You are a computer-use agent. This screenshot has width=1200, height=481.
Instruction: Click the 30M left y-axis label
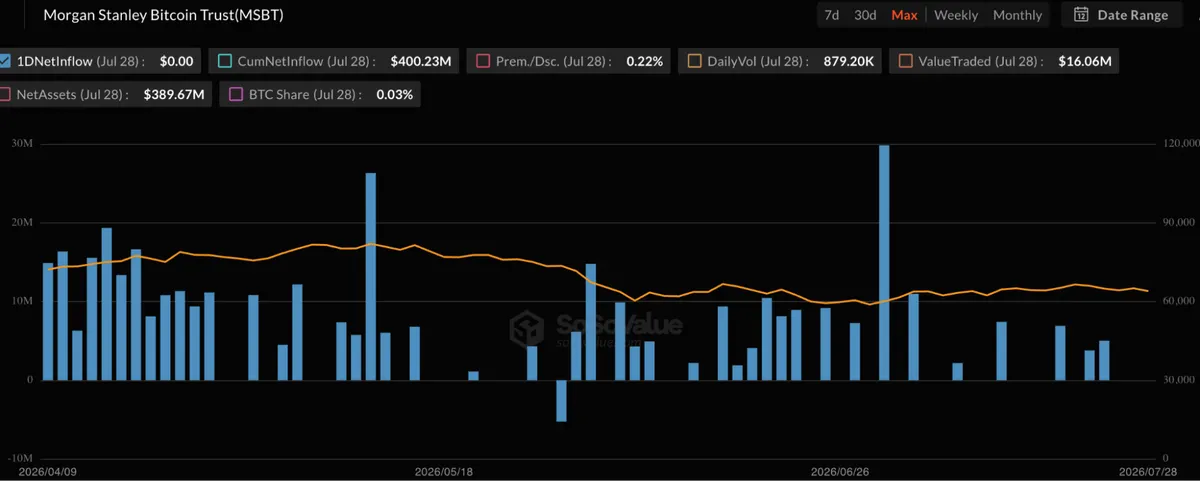(x=20, y=144)
